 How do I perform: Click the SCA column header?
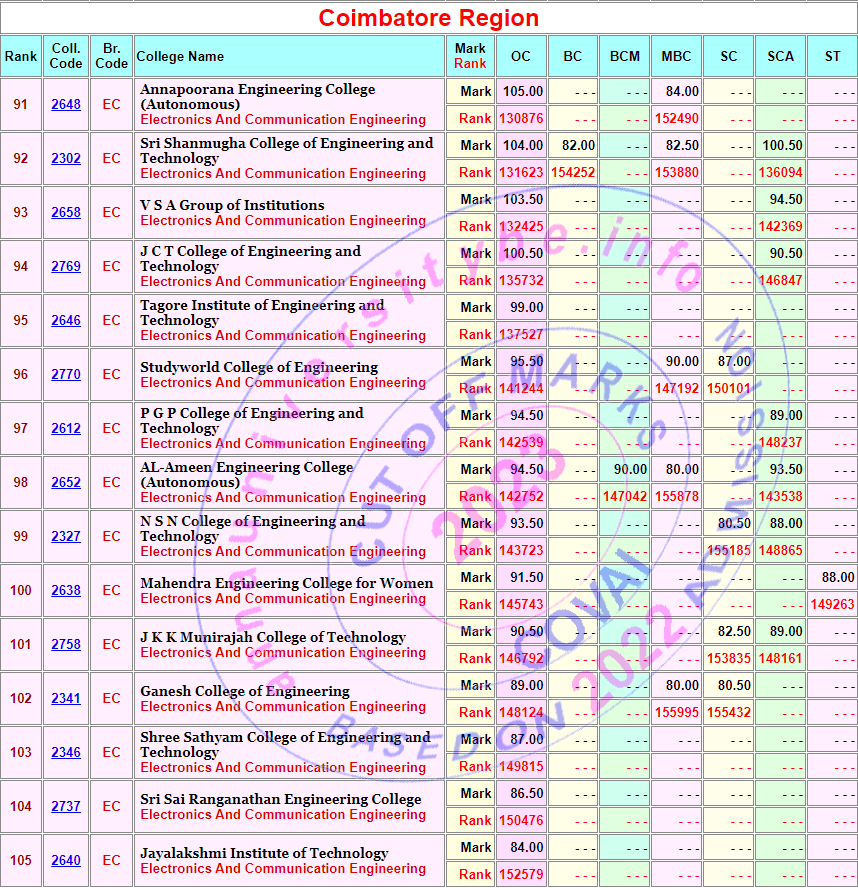tap(780, 57)
